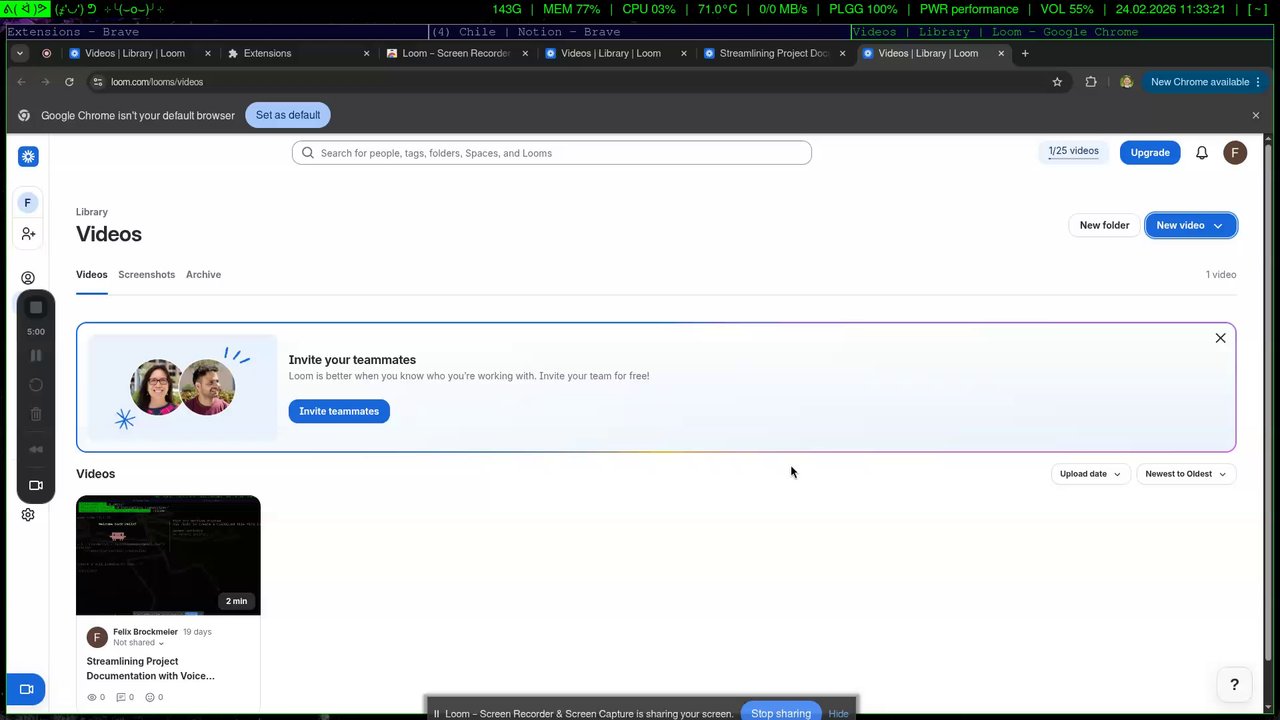The image size is (1280, 720).
Task: Open the help question mark button
Action: 1234,685
